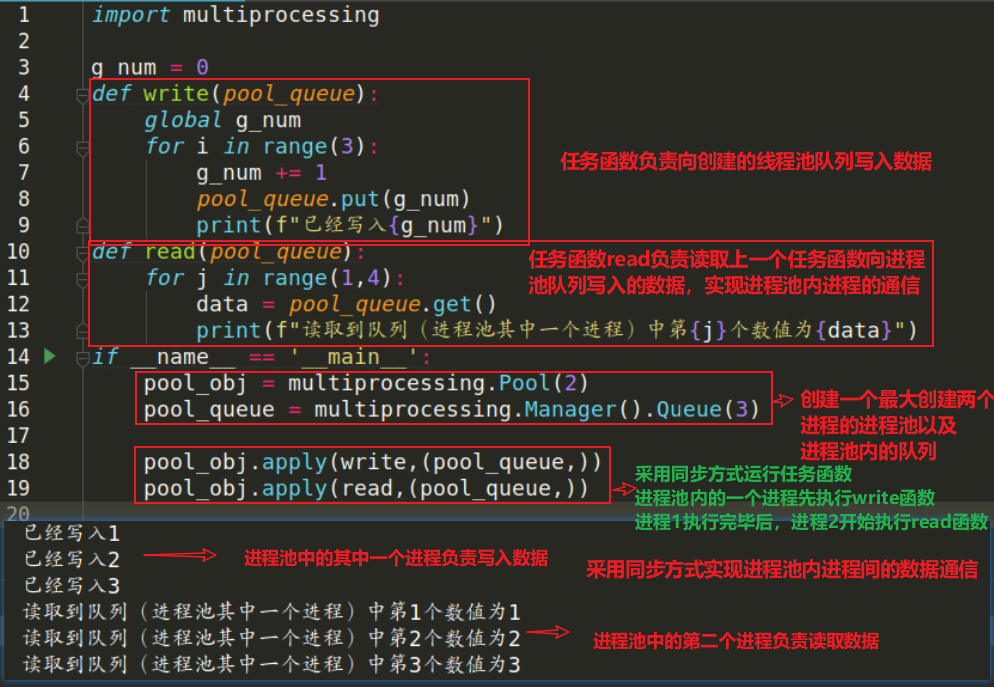Click console output '已经写入2'
994x687 pixels.
72,559
